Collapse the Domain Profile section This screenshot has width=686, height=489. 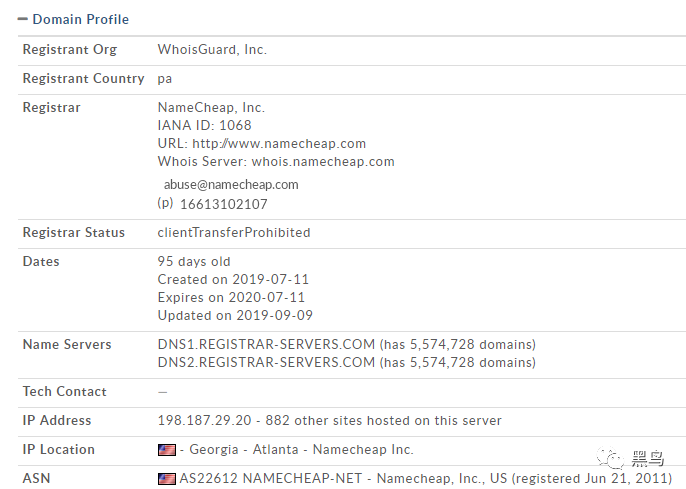click(x=22, y=19)
